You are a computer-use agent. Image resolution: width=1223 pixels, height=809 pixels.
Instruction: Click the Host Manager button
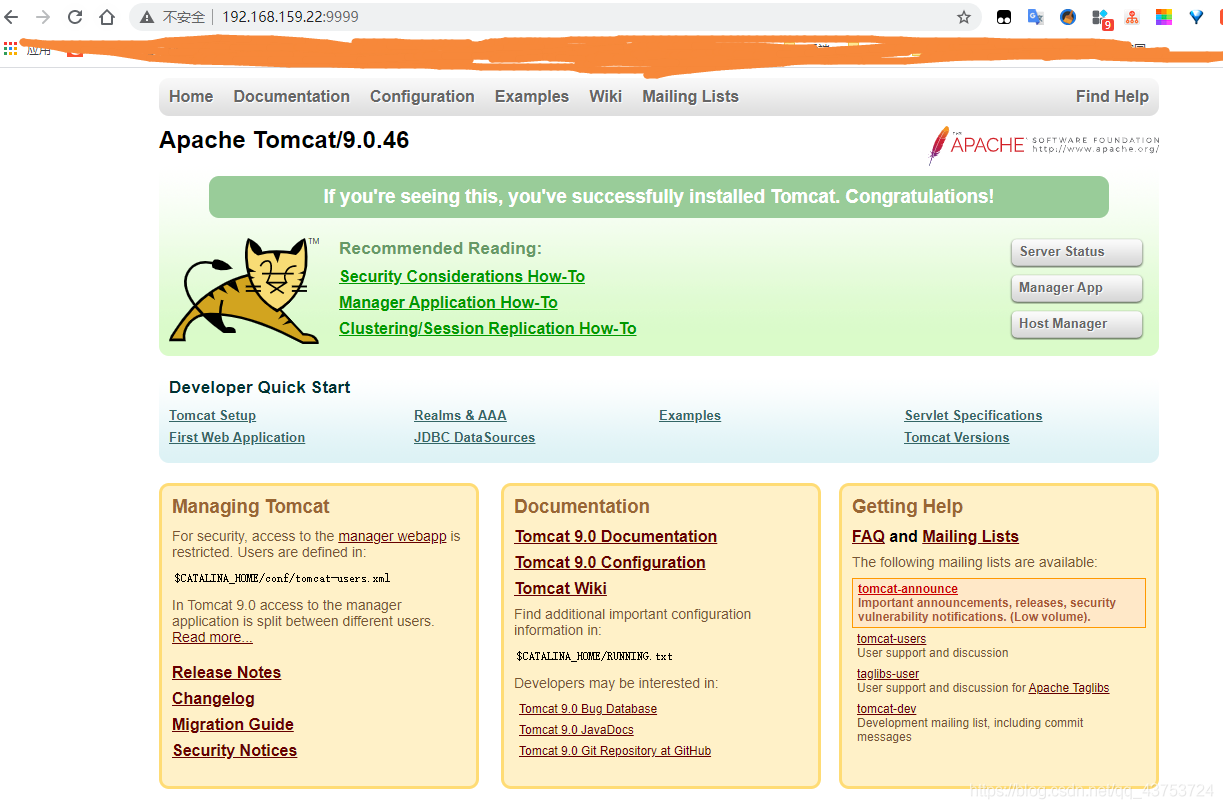(1077, 324)
